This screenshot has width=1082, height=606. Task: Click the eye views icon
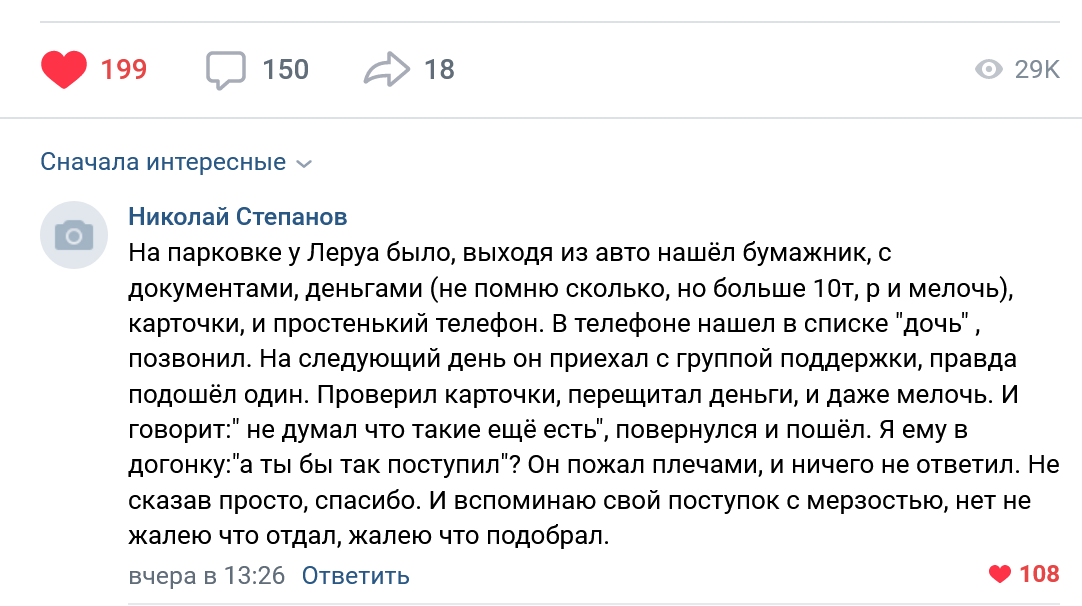pyautogui.click(x=988, y=70)
